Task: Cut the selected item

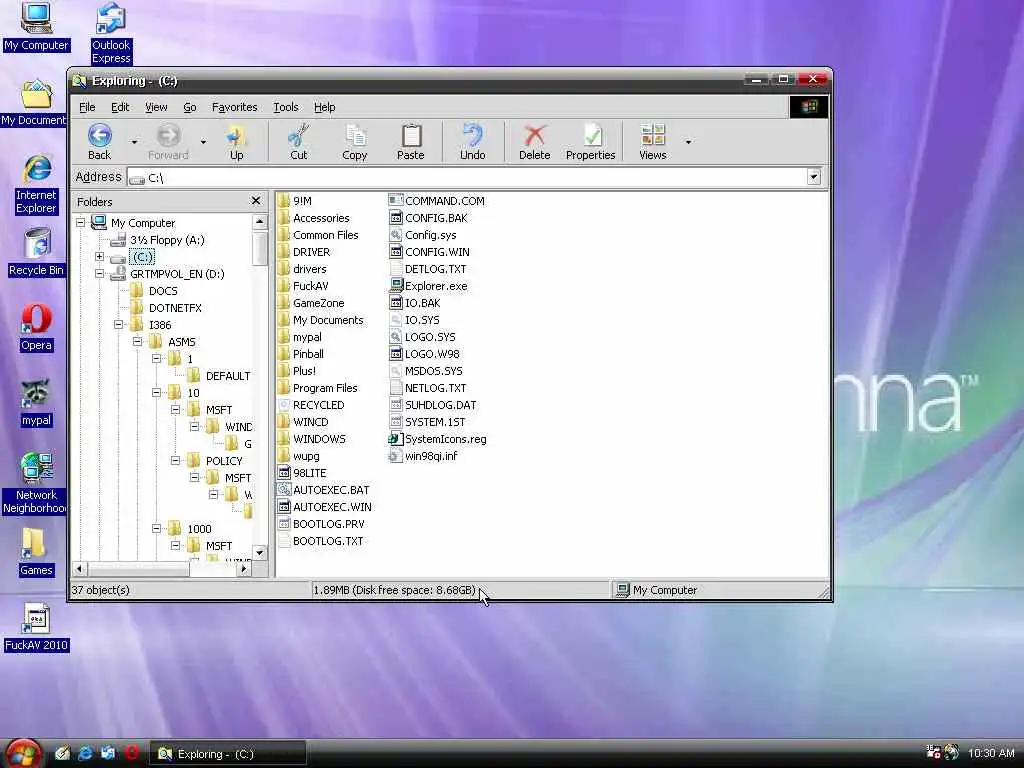Action: click(x=298, y=142)
